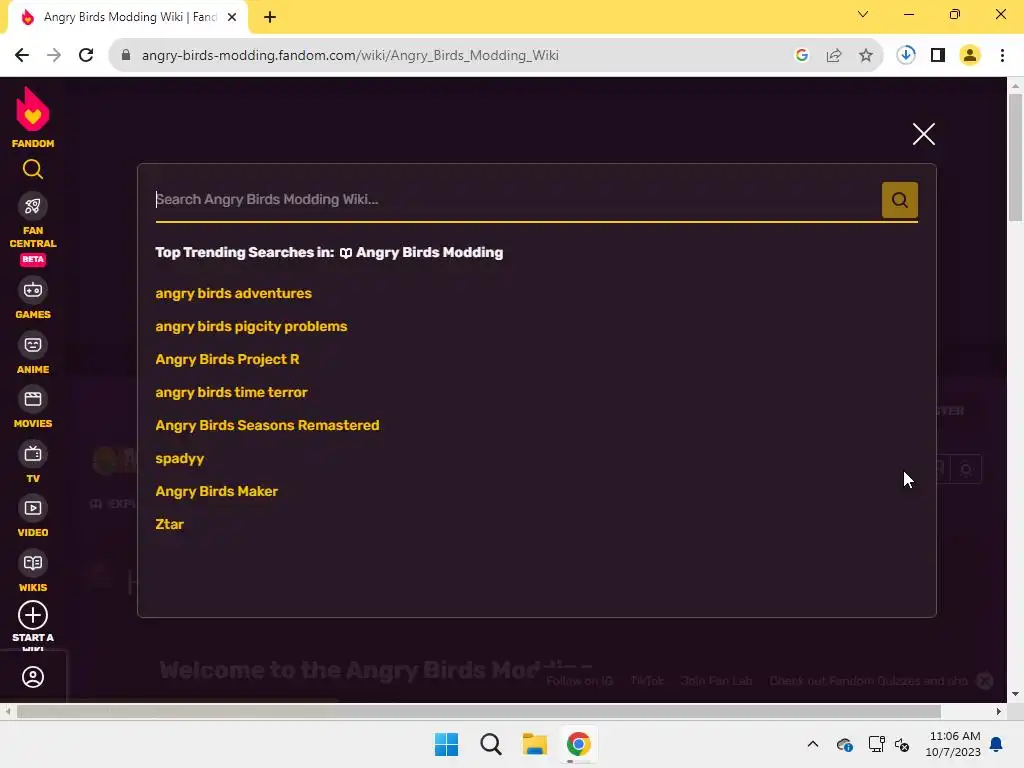Click the Google icon in address bar
Image resolution: width=1024 pixels, height=768 pixels.
pos(802,56)
